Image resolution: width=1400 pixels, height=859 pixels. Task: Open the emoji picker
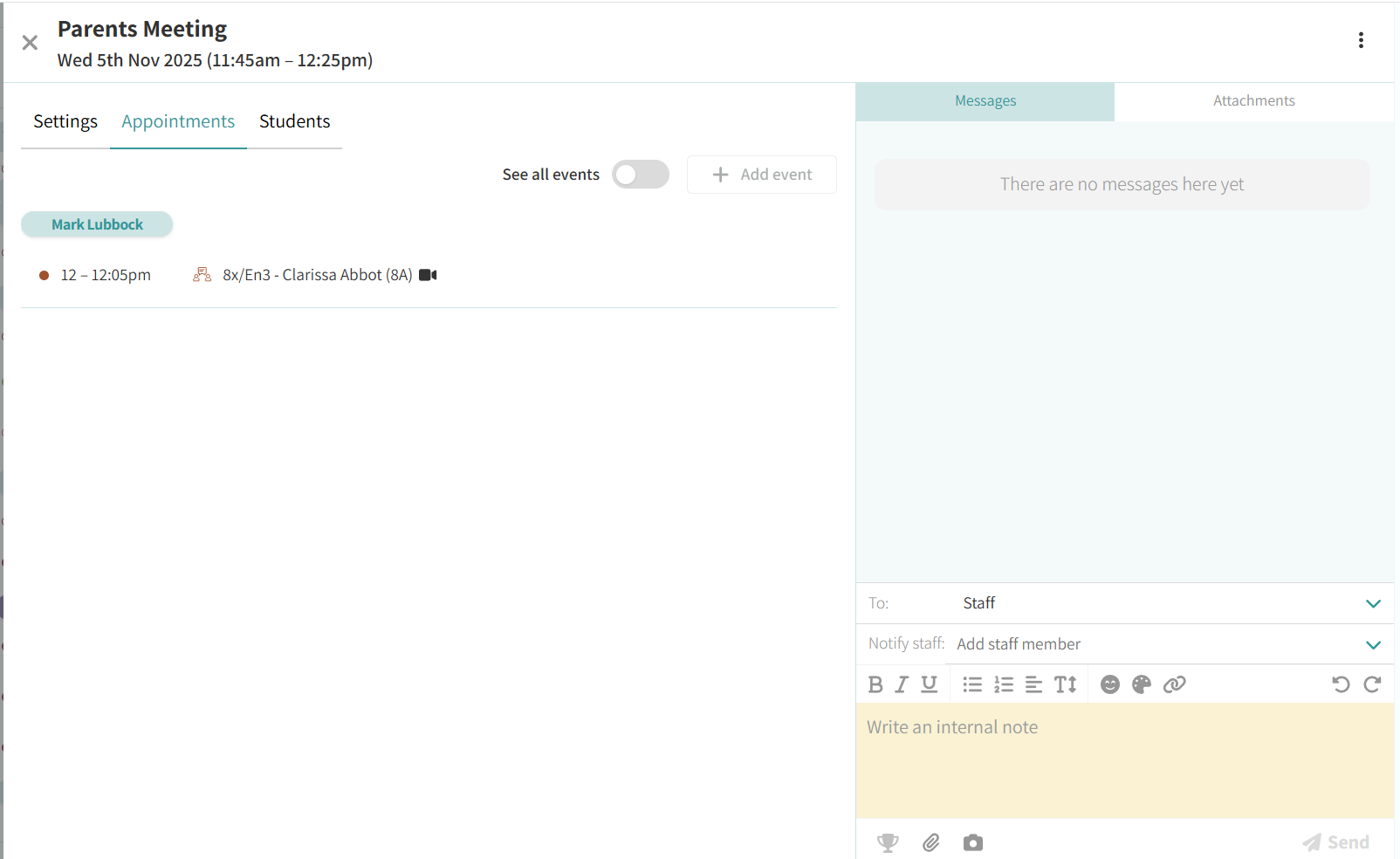pyautogui.click(x=1110, y=684)
